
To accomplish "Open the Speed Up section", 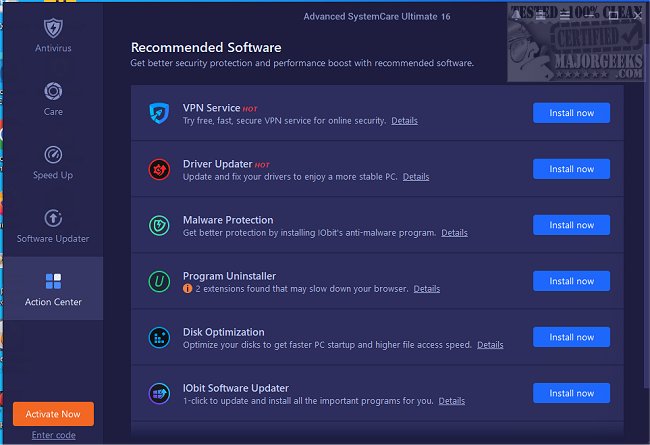I will coord(52,162).
